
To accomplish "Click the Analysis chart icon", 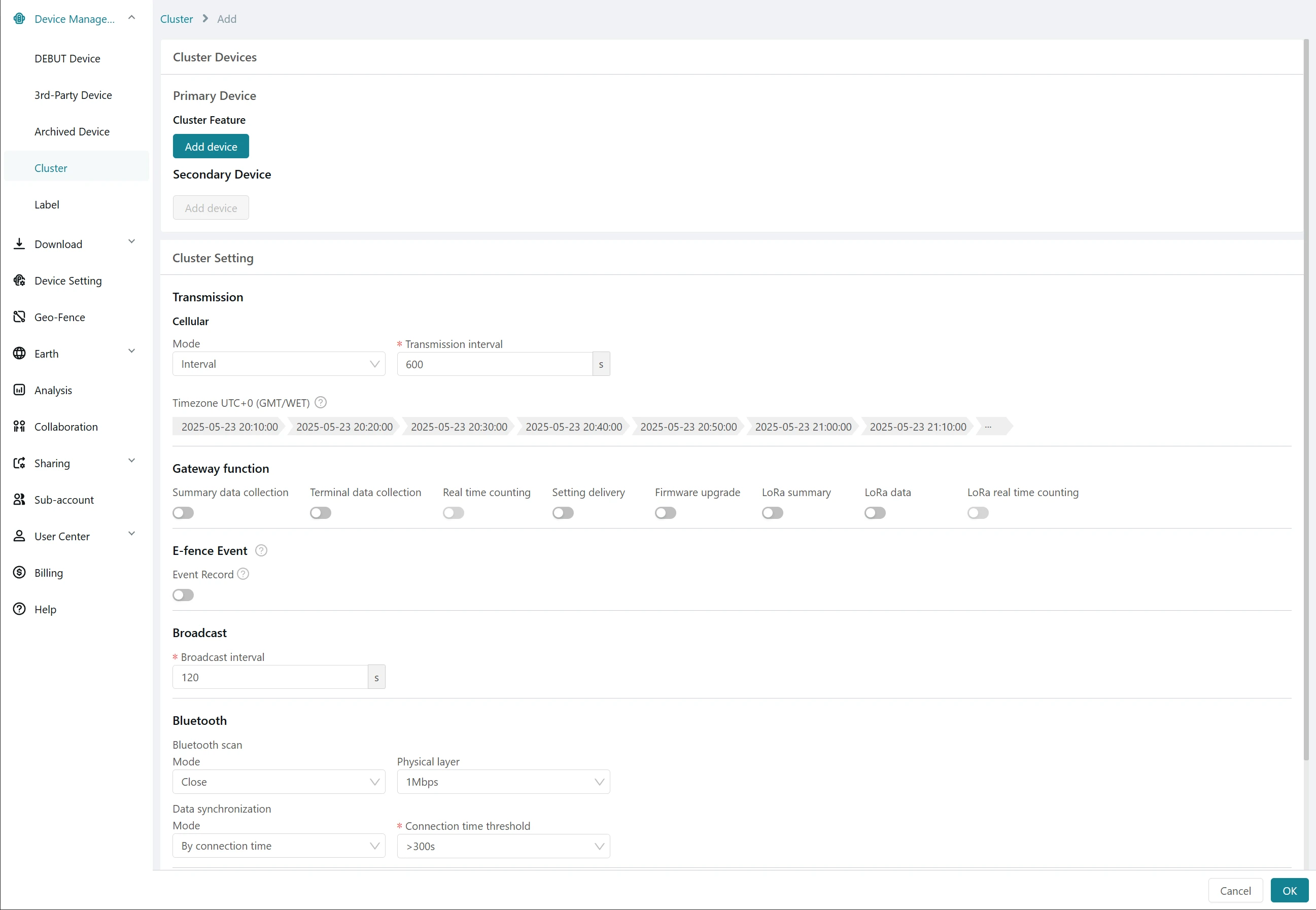I will click(19, 390).
